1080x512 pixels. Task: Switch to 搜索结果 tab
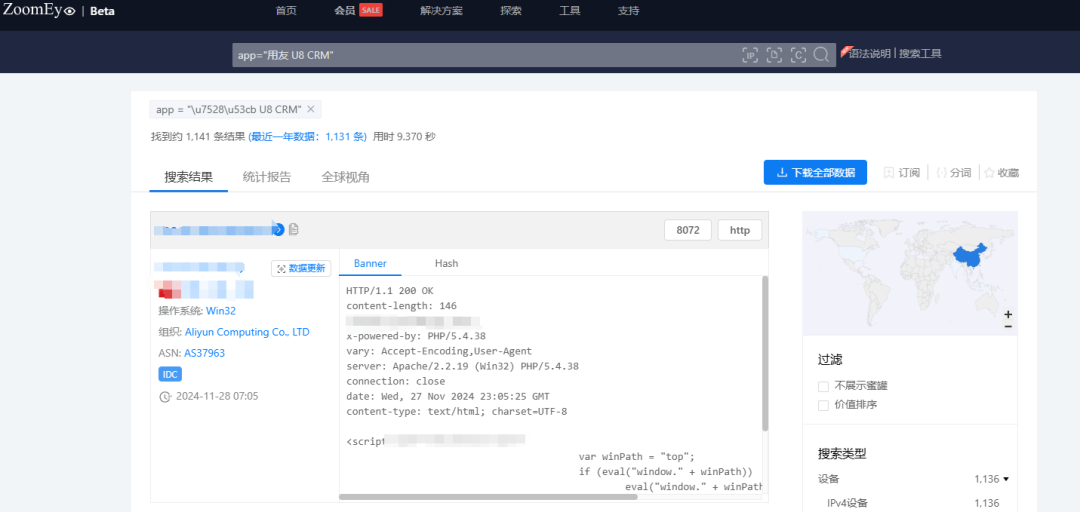point(189,177)
